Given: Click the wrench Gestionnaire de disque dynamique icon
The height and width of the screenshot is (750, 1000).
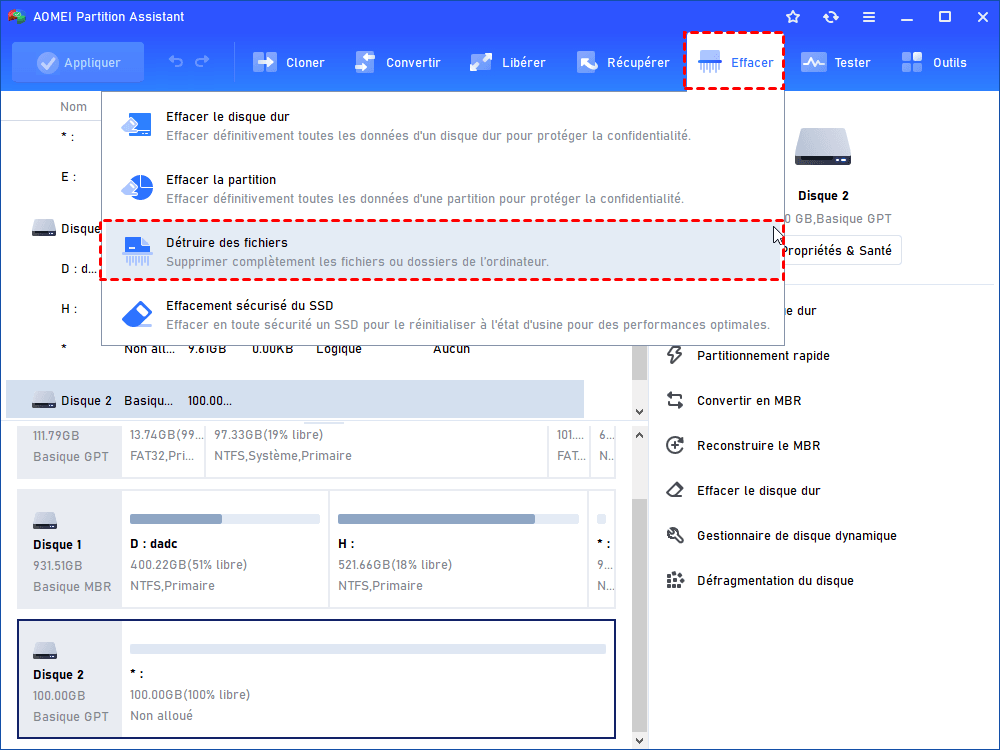Looking at the screenshot, I should pyautogui.click(x=675, y=535).
